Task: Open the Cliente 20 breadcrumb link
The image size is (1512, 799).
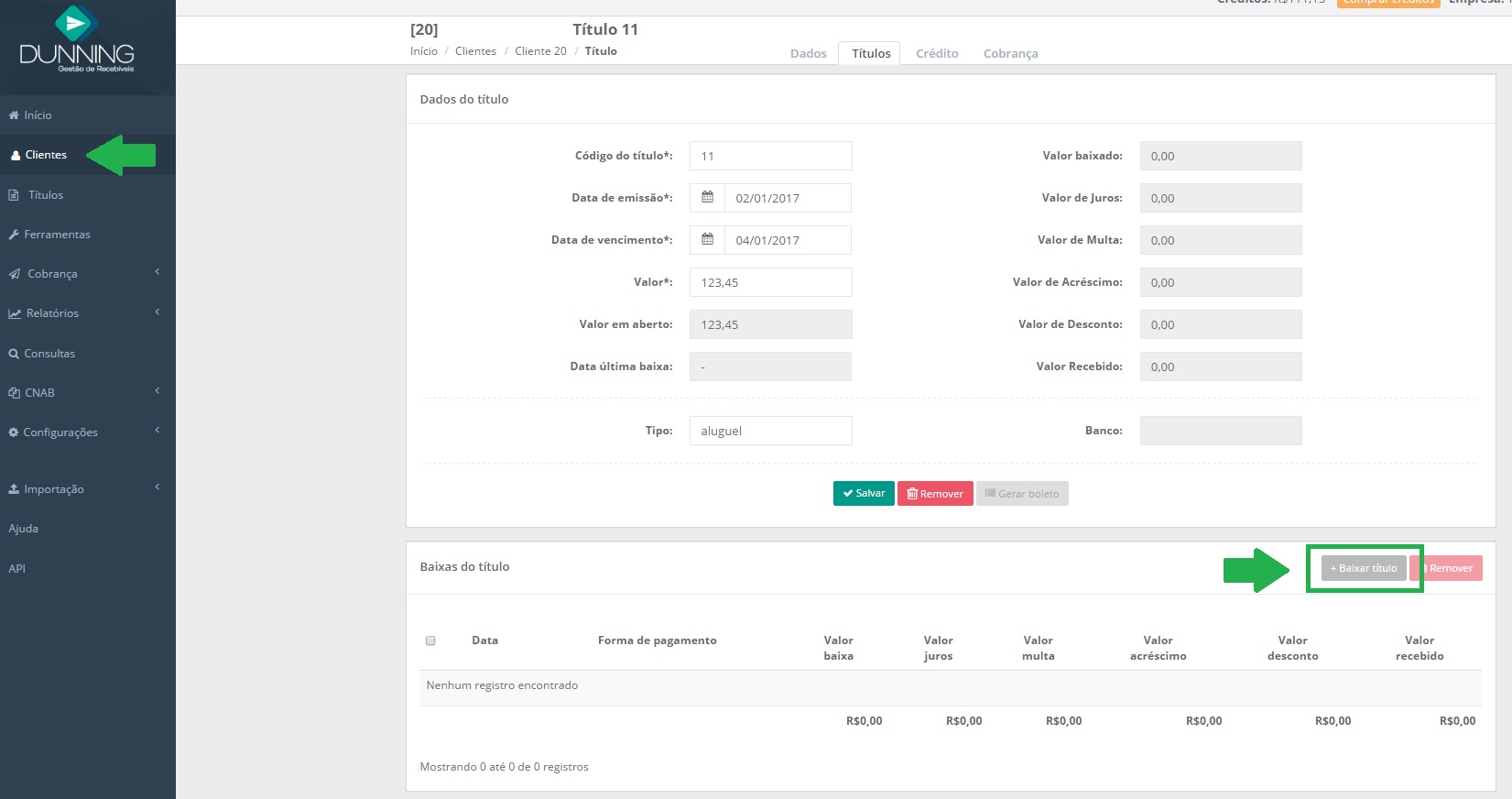Action: [540, 51]
